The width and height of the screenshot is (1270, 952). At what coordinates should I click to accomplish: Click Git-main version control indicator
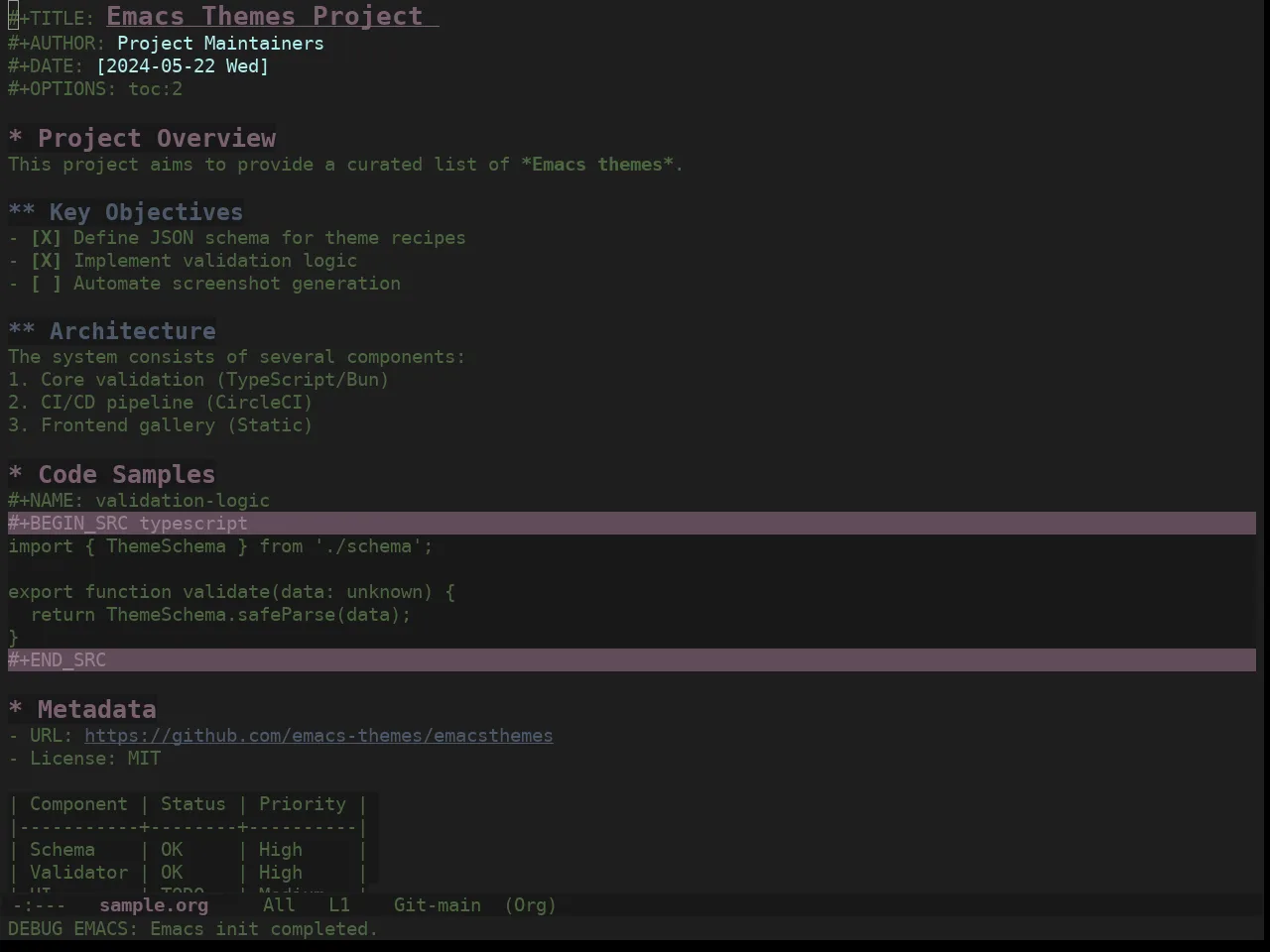pos(438,905)
